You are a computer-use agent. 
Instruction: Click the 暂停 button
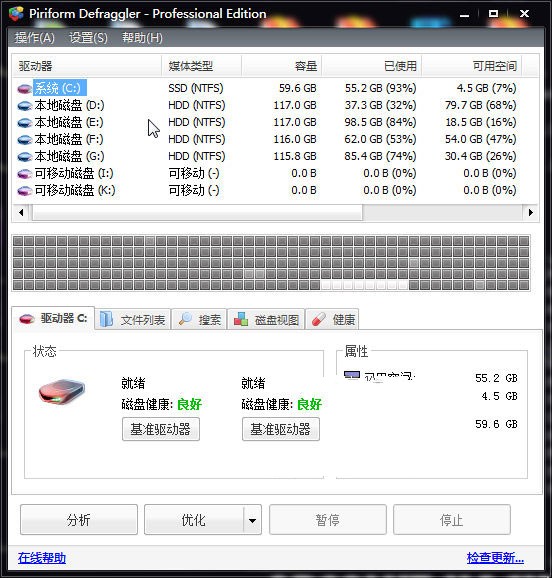328,520
